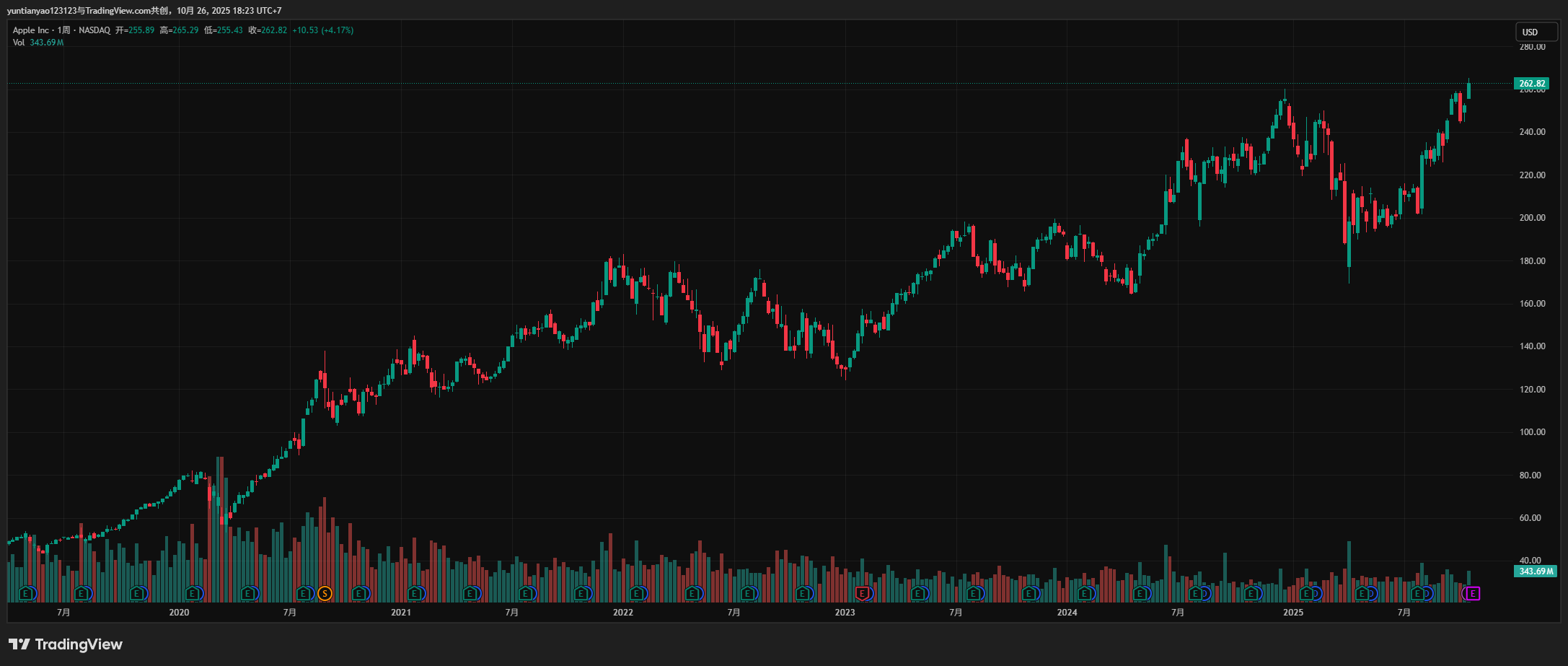Open the earnings marker beside the 2025 label
The height and width of the screenshot is (666, 1568).
(1308, 594)
